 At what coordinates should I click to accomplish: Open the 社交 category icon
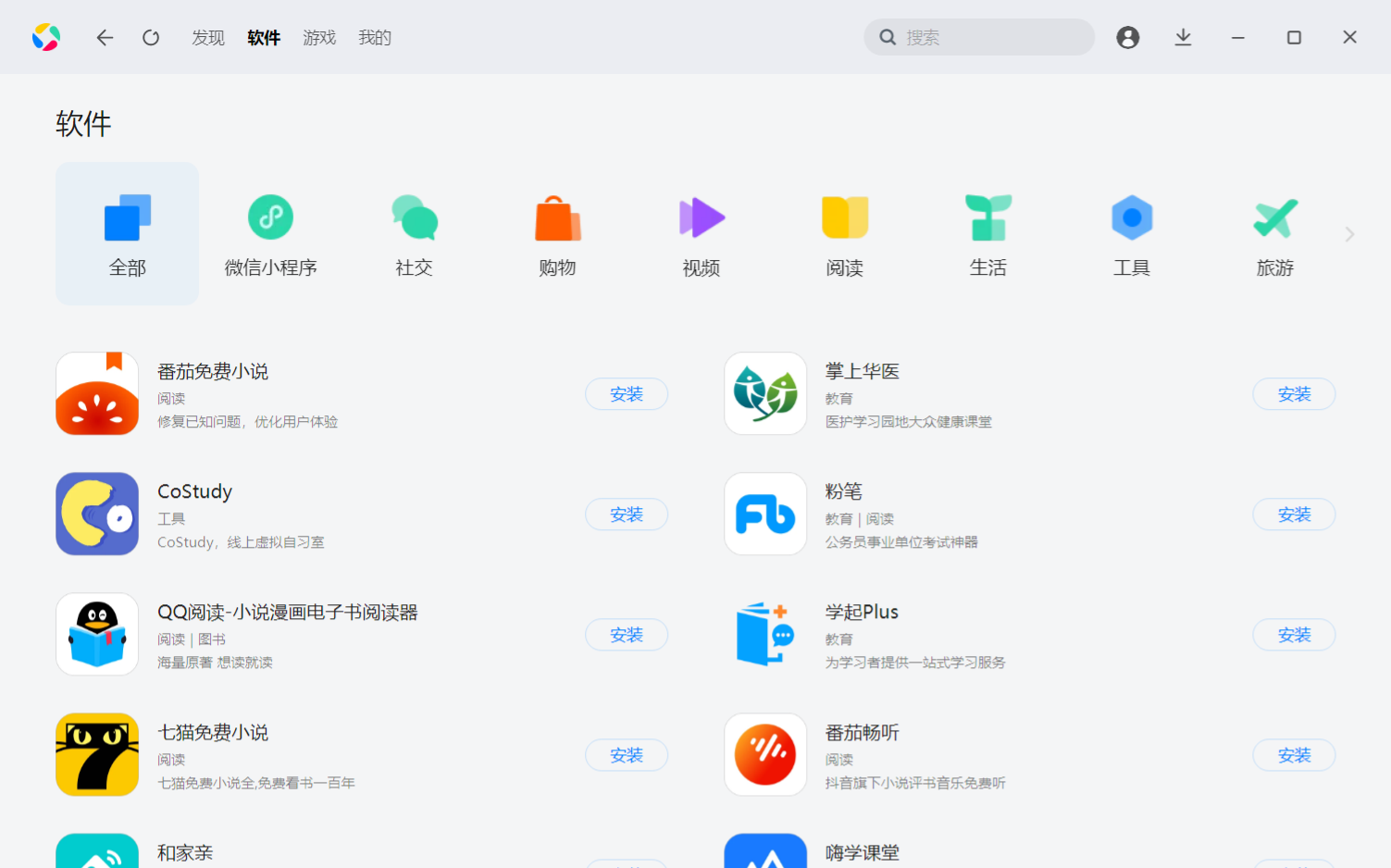pos(415,217)
